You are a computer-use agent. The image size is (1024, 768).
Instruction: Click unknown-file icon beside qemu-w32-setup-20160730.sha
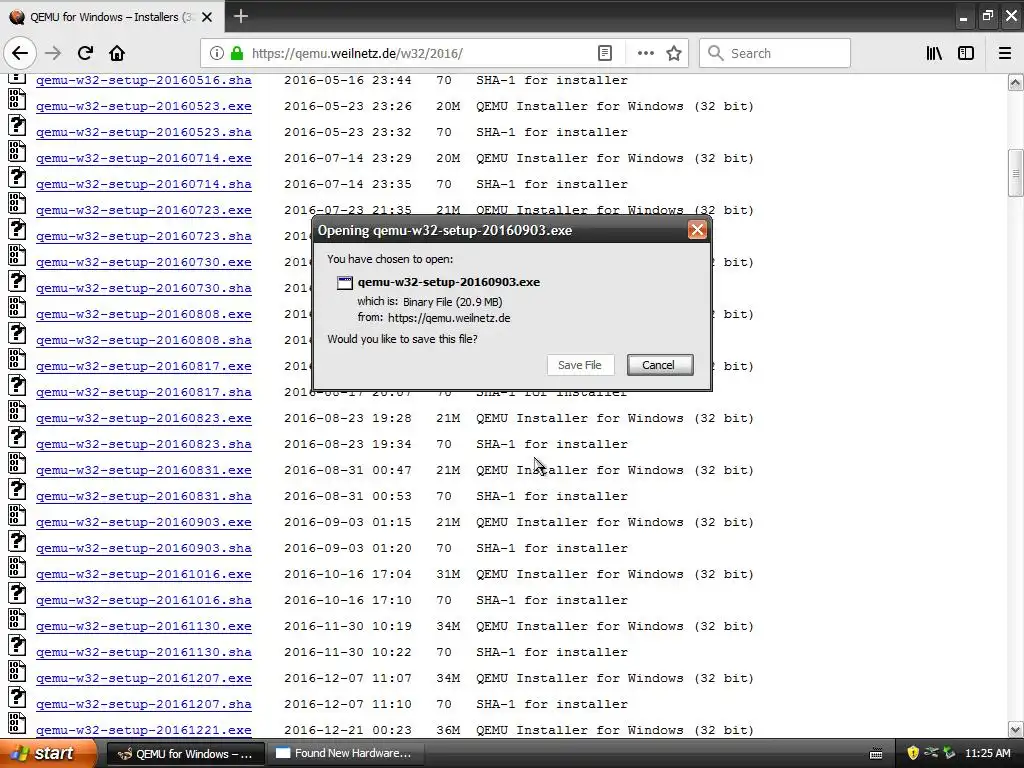tap(17, 281)
